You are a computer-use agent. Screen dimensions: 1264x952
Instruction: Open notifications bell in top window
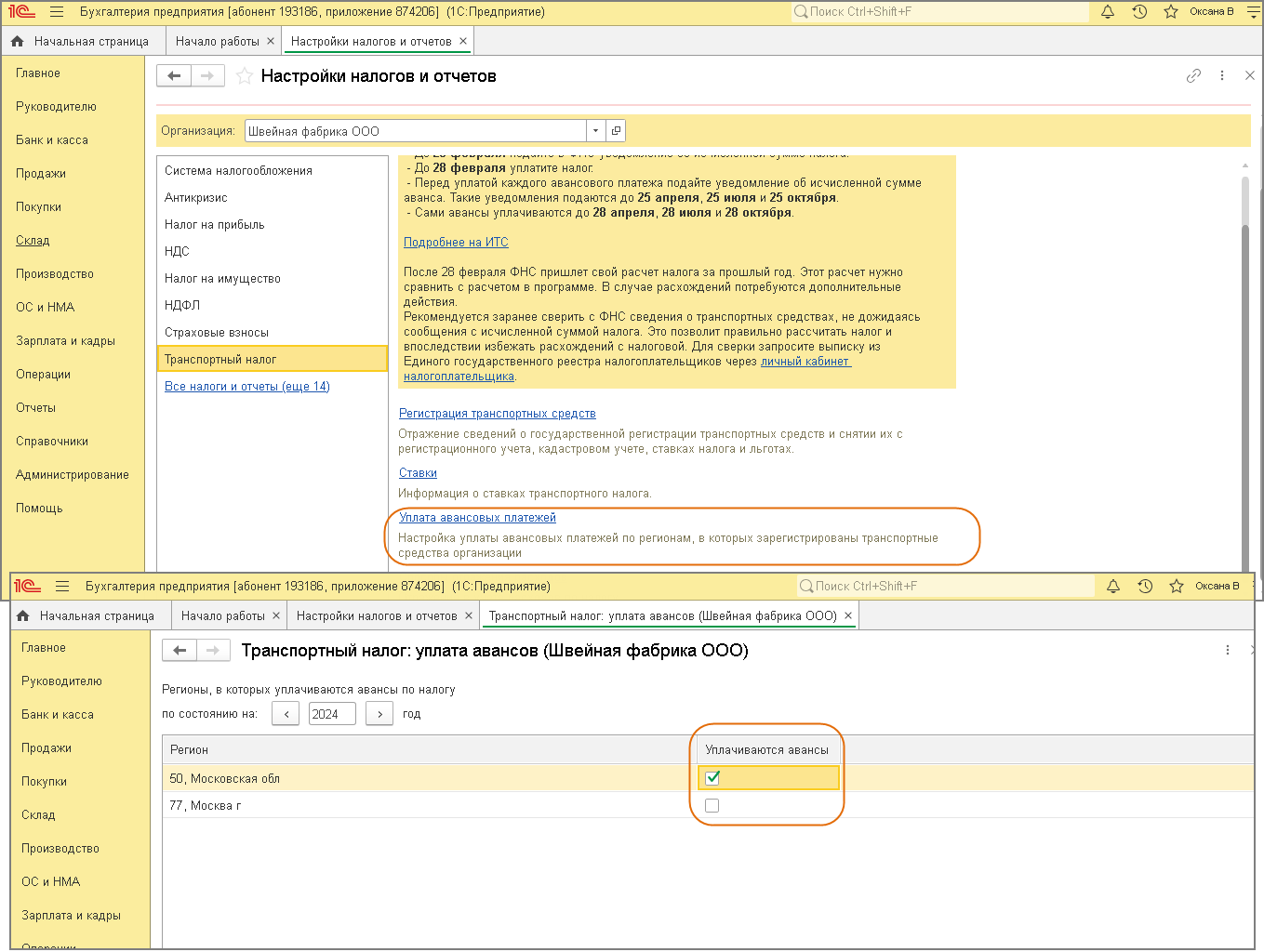[x=1108, y=12]
